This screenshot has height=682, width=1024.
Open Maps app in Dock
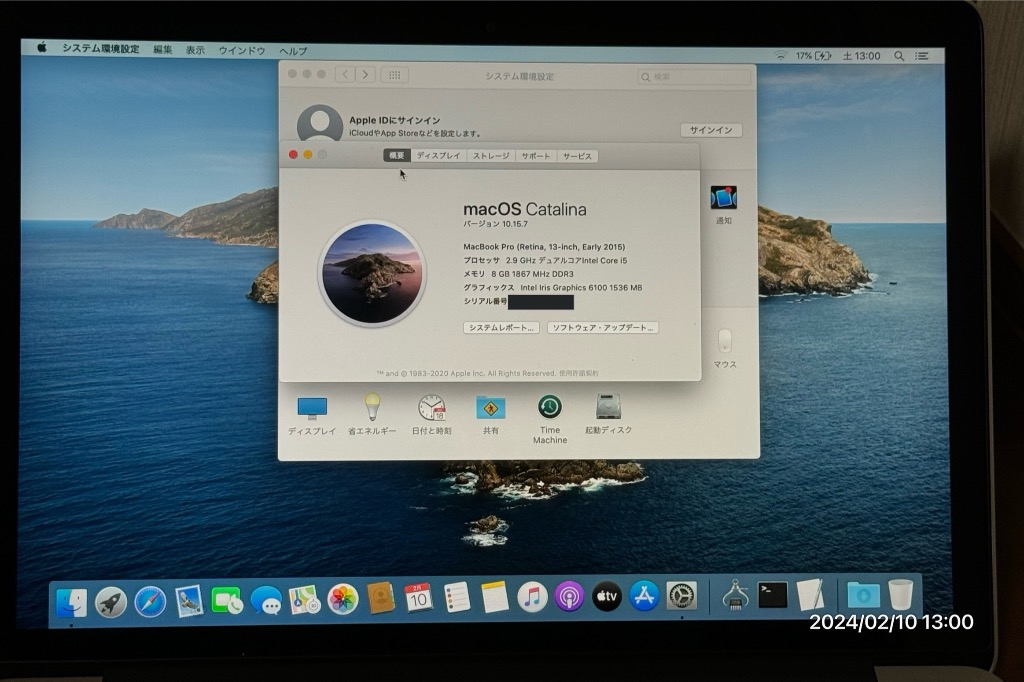(304, 599)
